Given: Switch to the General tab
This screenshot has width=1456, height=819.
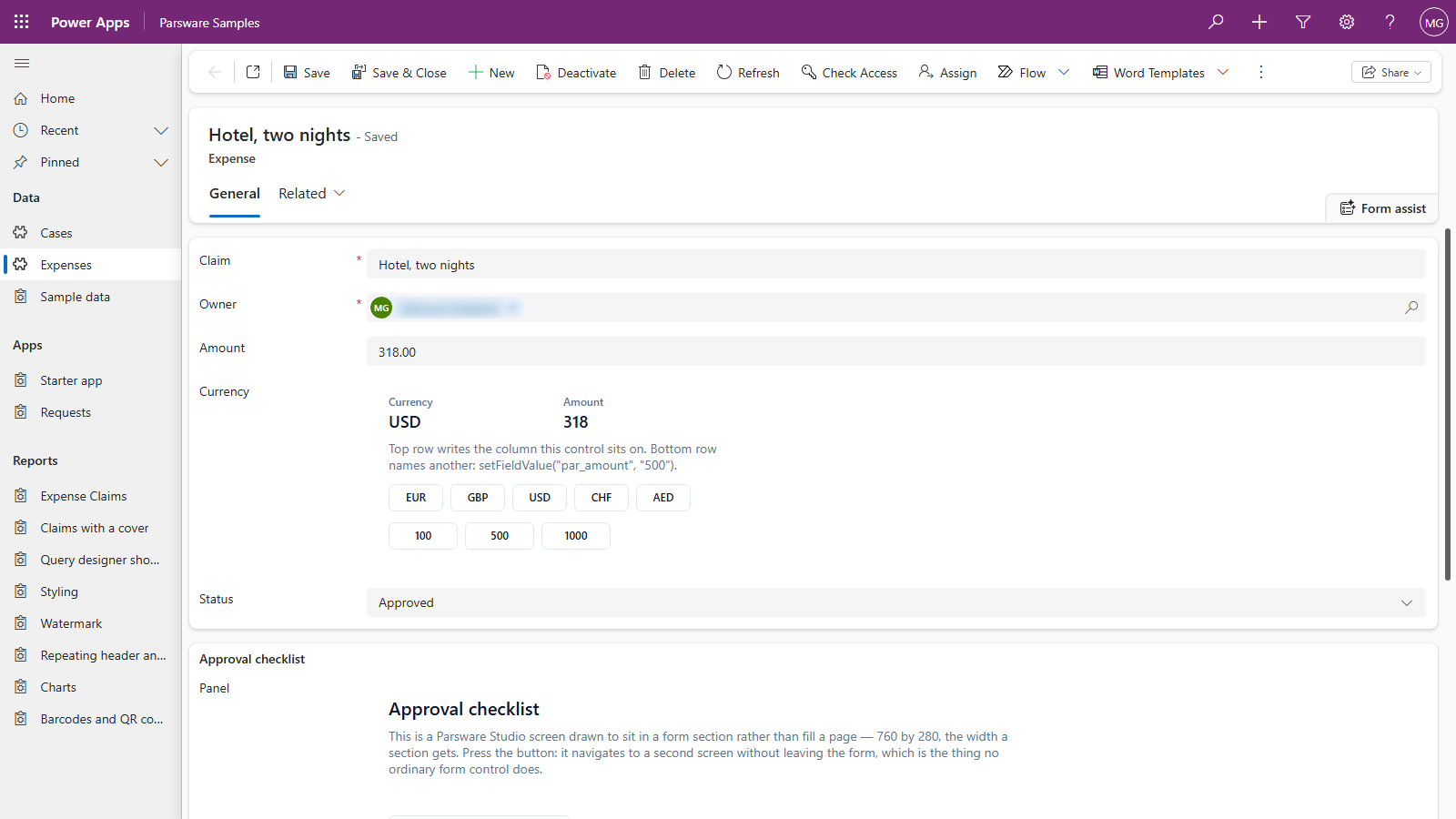Looking at the screenshot, I should click(235, 193).
